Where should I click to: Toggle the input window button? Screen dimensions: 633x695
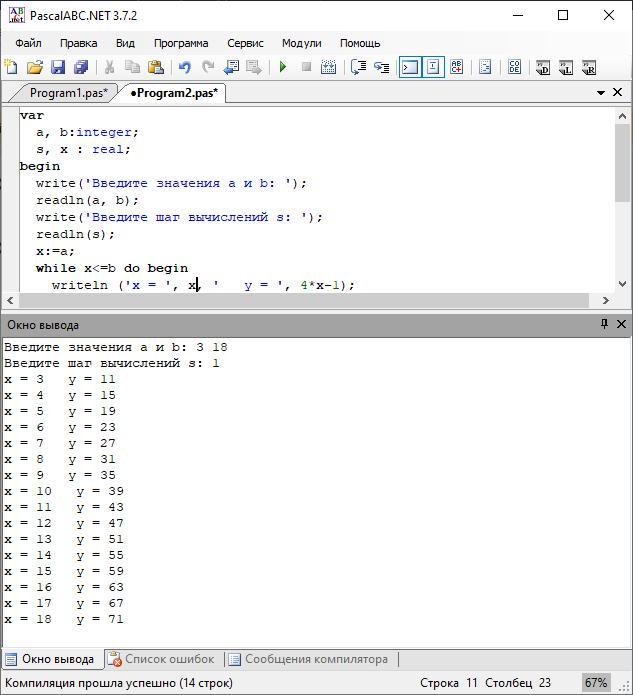(x=433, y=67)
